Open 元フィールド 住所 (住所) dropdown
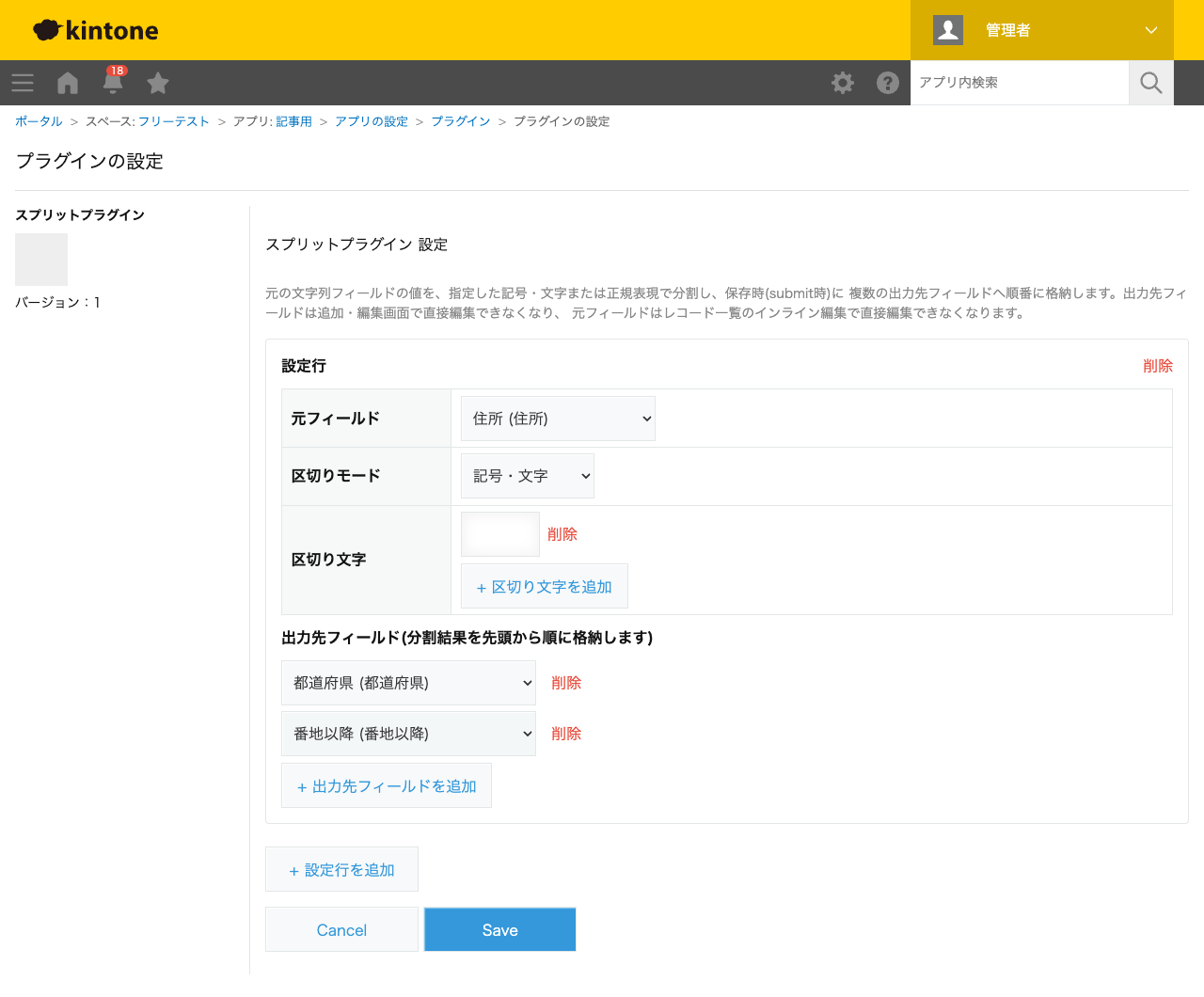 click(558, 419)
